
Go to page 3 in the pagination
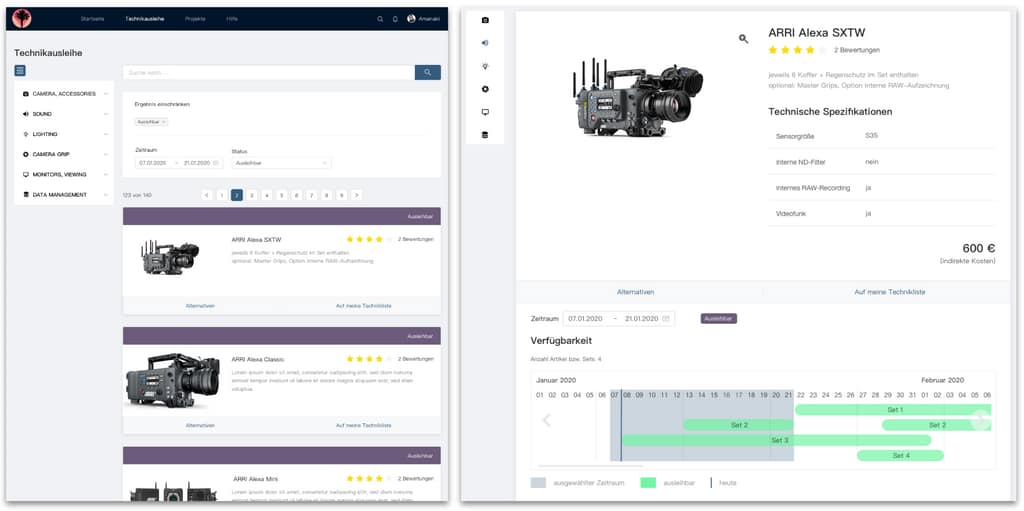(252, 195)
